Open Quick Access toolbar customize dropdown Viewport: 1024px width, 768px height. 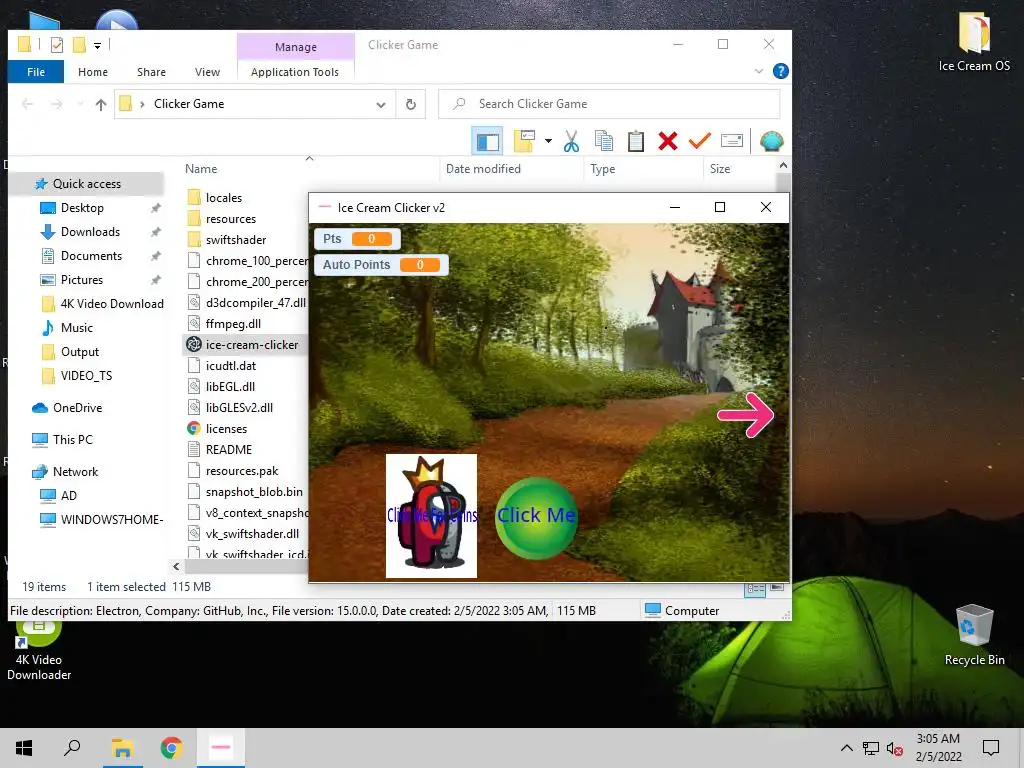click(97, 45)
